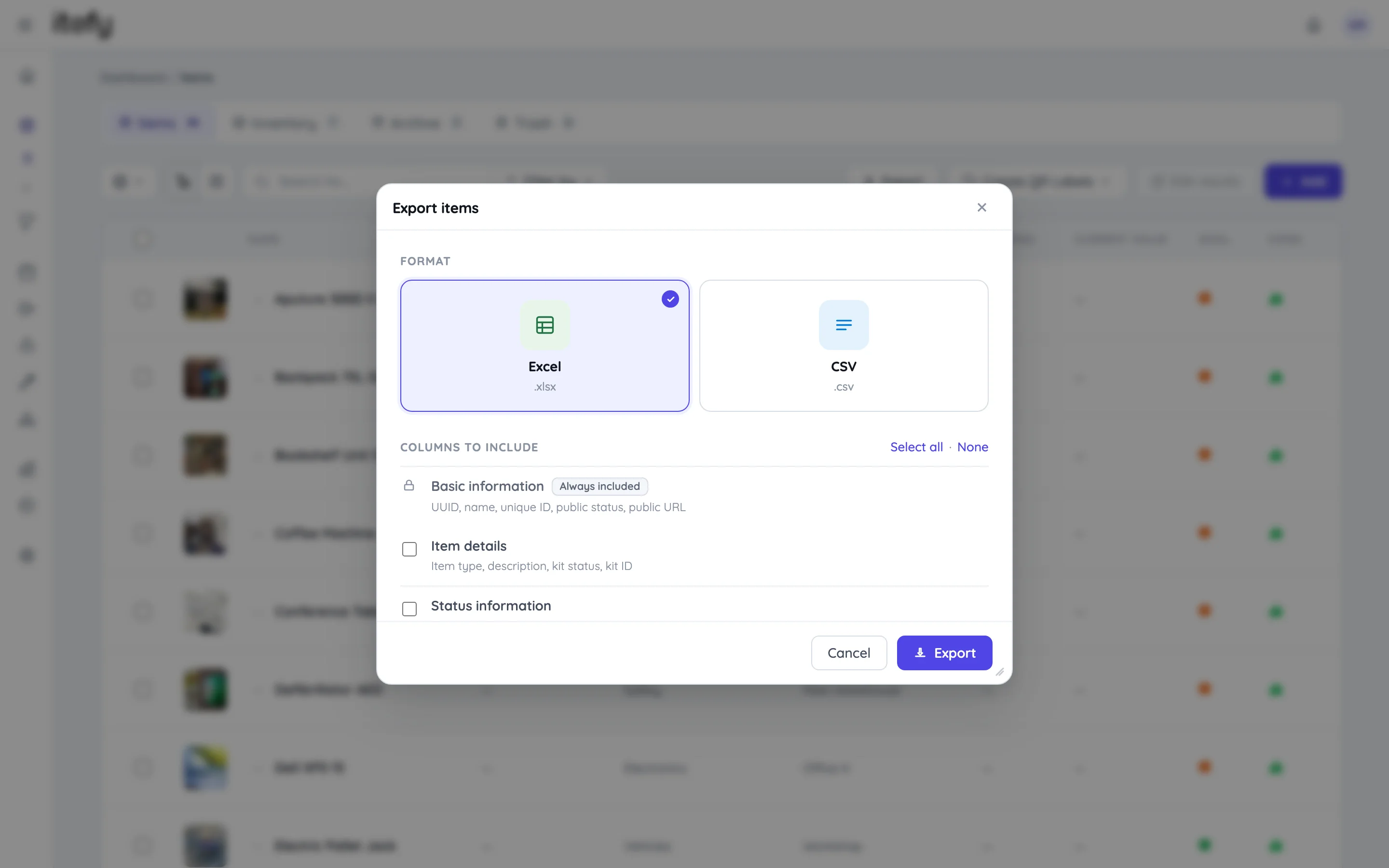The image size is (1389, 868).
Task: Grab the dialog resize handle corner
Action: pyautogui.click(x=999, y=672)
